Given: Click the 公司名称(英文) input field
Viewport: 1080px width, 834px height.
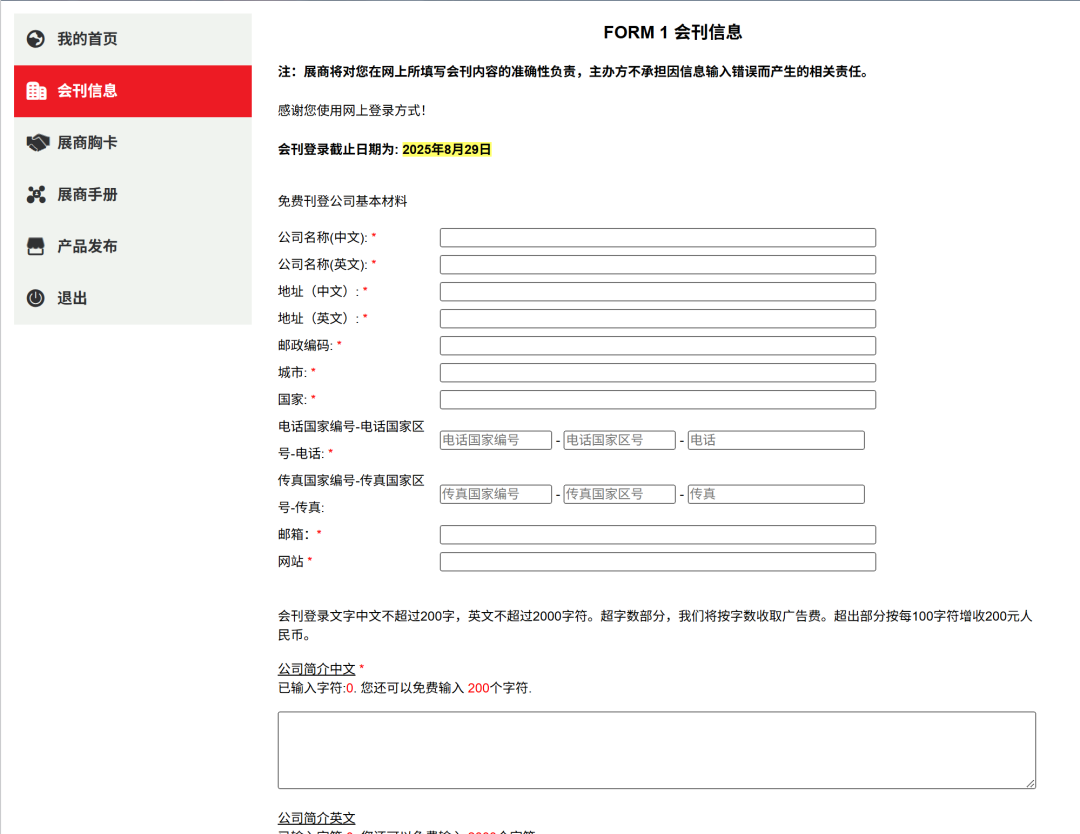Looking at the screenshot, I should tap(657, 264).
